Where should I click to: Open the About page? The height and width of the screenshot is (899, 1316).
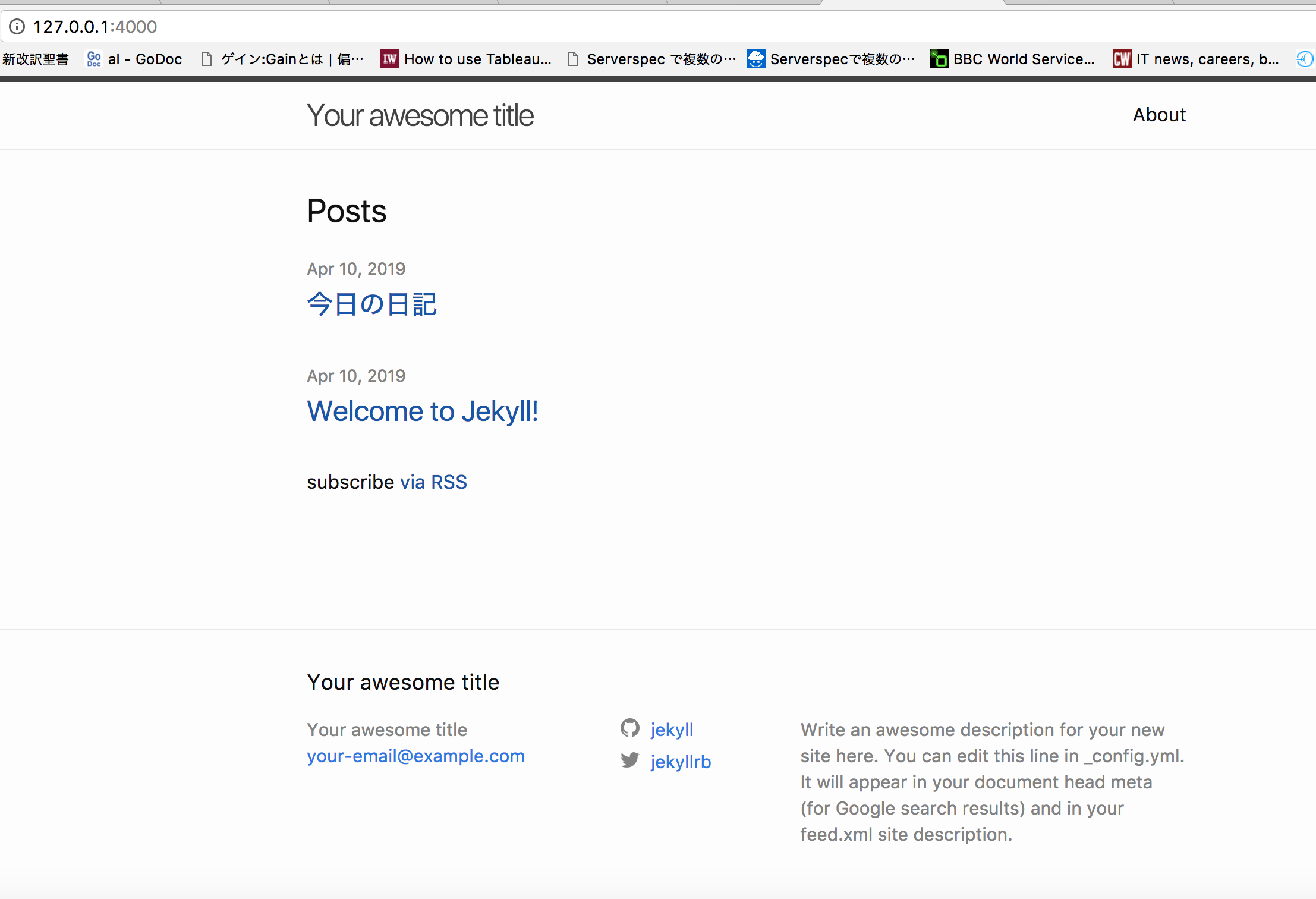(x=1158, y=114)
